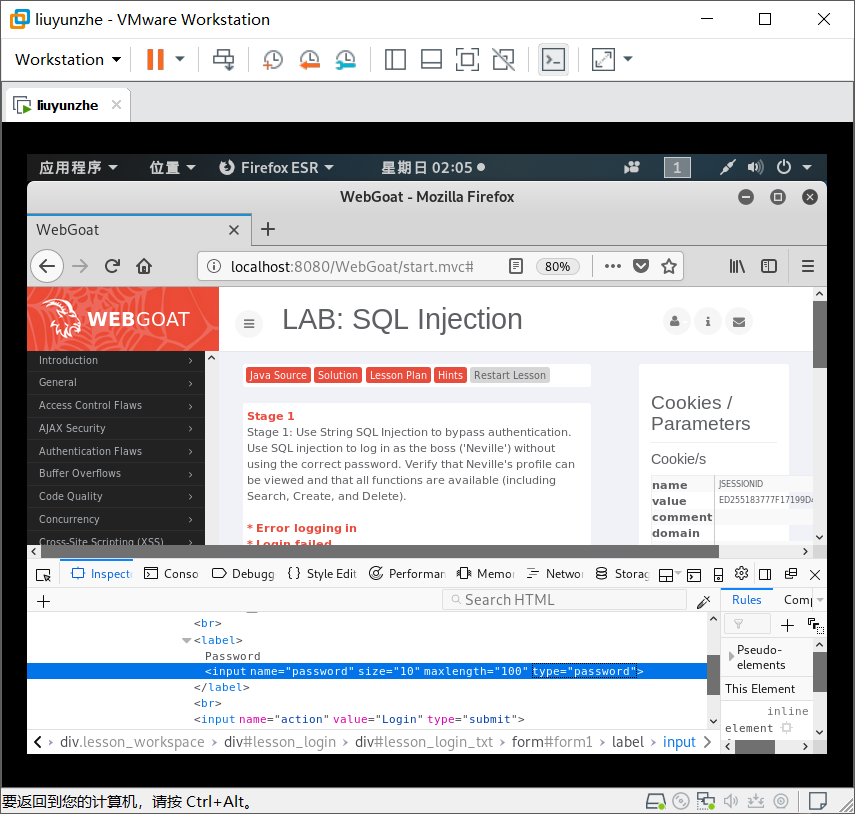The width and height of the screenshot is (855, 814).
Task: Show or hide the VMware library sidebar
Action: pos(395,59)
